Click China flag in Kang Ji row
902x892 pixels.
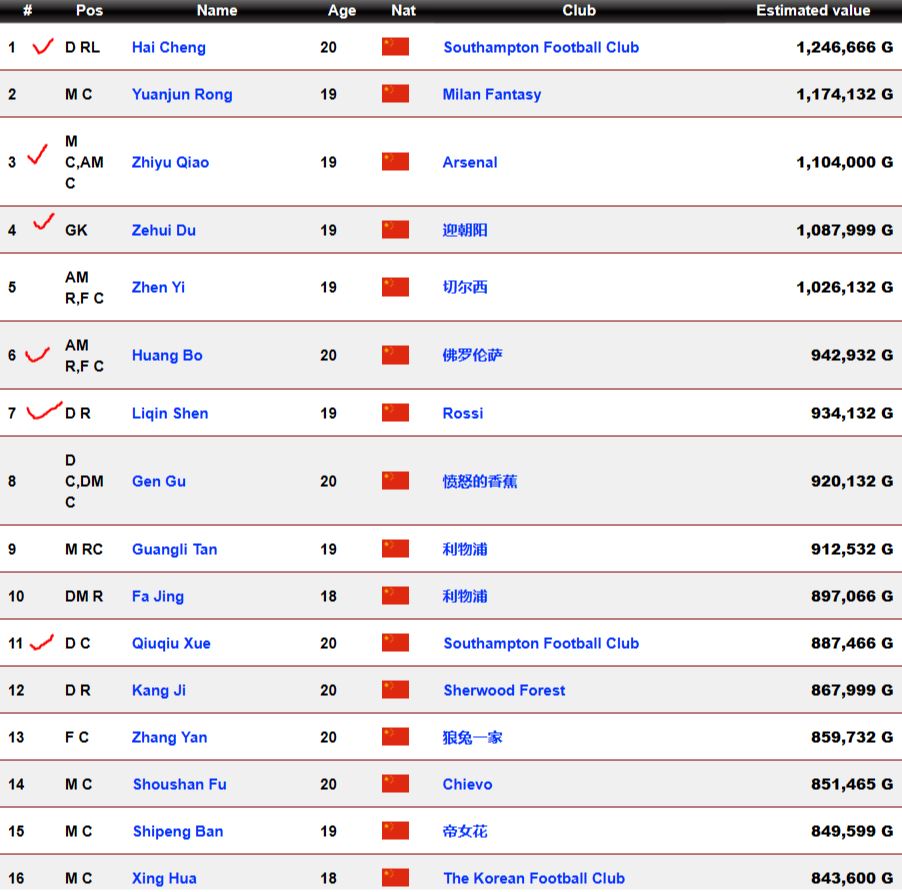click(395, 690)
